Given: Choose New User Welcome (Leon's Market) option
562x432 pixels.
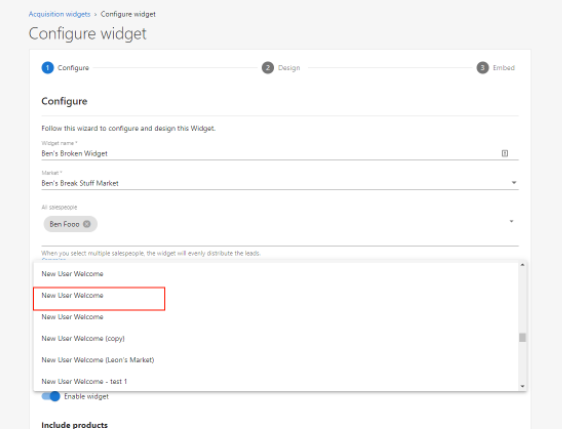Looking at the screenshot, I should pos(276,360).
